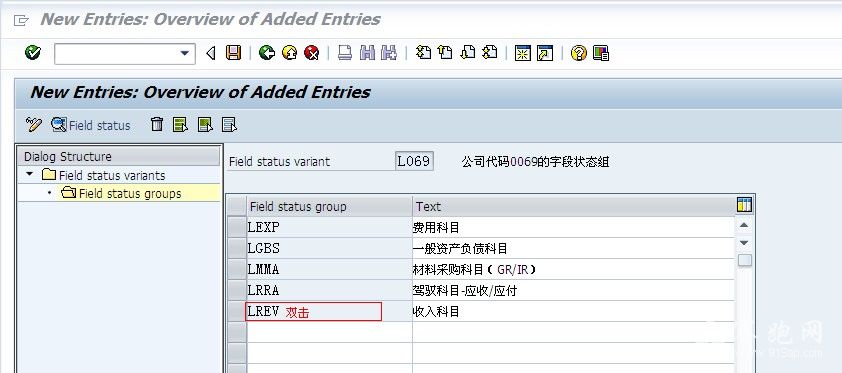This screenshot has height=373, width=842.
Task: Click the table scroll up arrow
Action: (744, 225)
